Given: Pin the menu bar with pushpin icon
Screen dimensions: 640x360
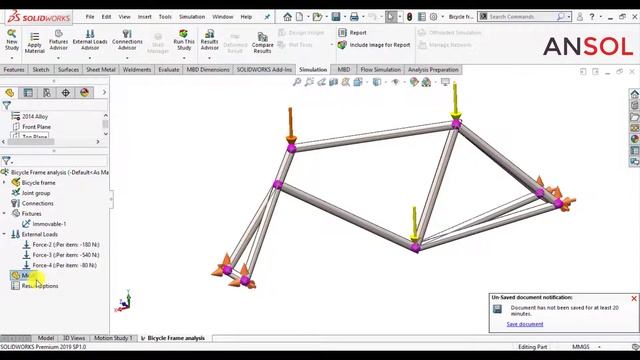Looking at the screenshot, I should point(267,17).
